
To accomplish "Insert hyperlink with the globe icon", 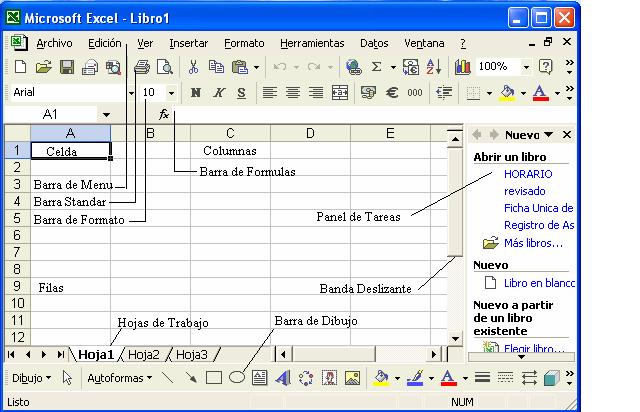I will 353,67.
